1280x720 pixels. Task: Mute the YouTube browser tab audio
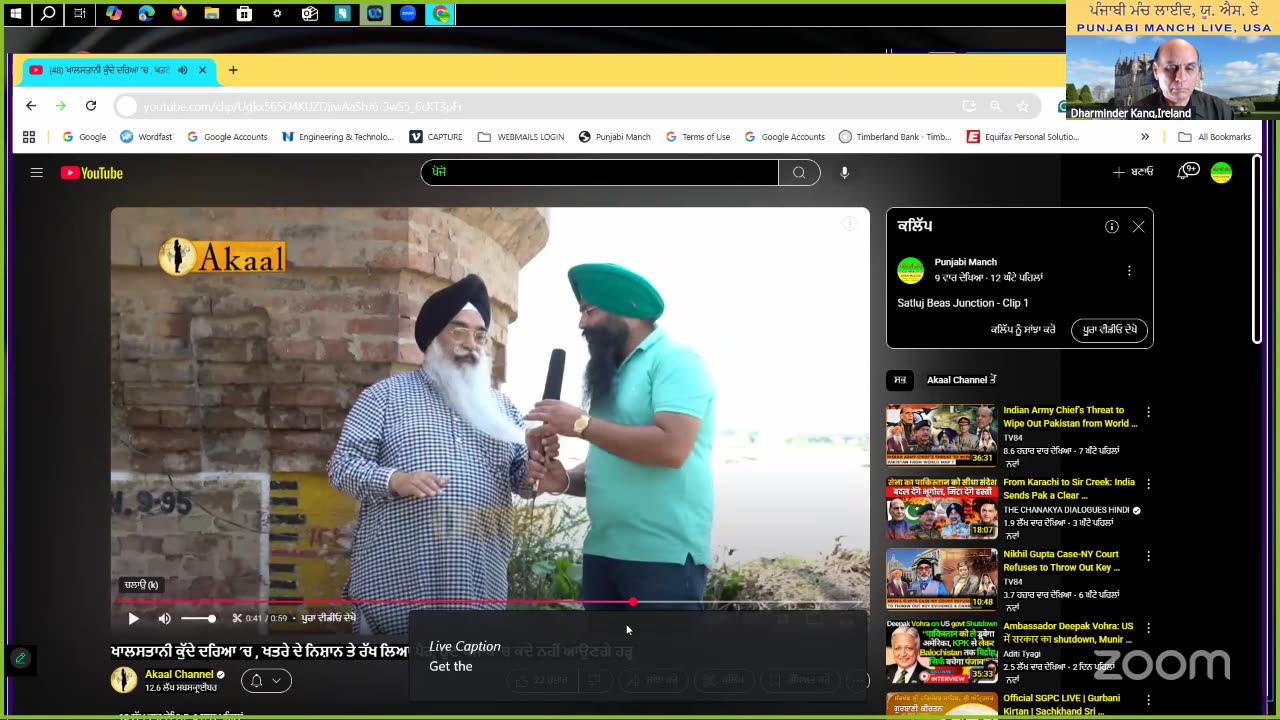(x=182, y=70)
